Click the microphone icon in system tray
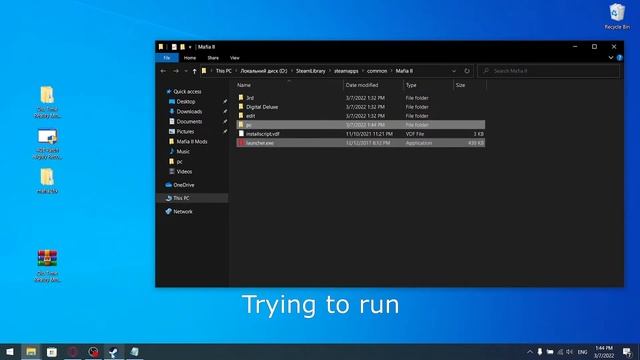This screenshot has width=640, height=360. tap(540, 352)
